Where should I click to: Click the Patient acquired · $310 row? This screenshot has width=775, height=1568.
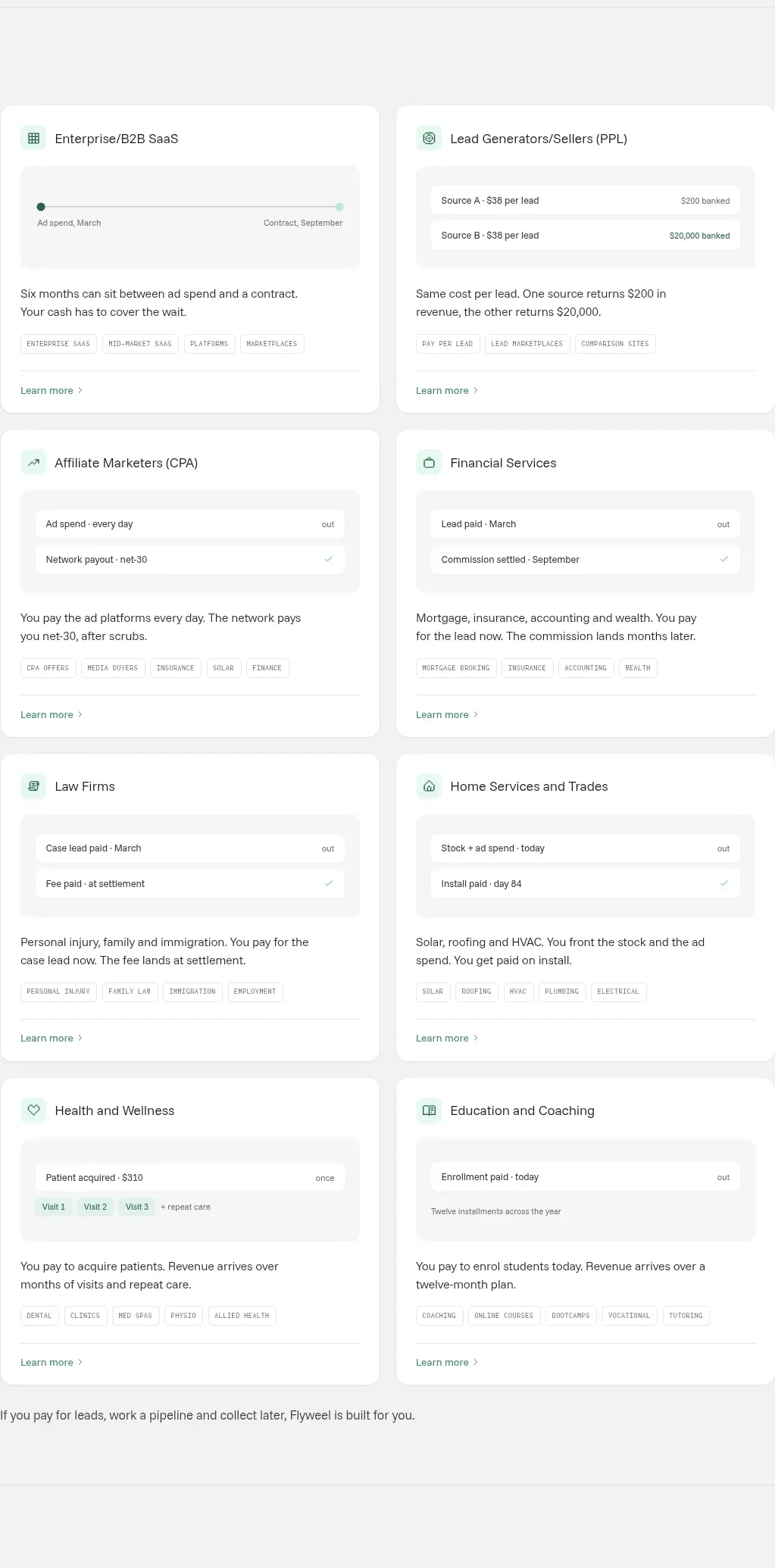(x=190, y=1178)
